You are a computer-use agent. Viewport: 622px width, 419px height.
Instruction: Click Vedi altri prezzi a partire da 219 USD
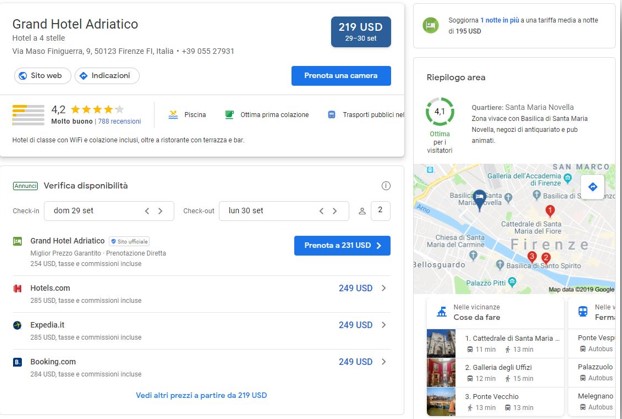pyautogui.click(x=202, y=395)
